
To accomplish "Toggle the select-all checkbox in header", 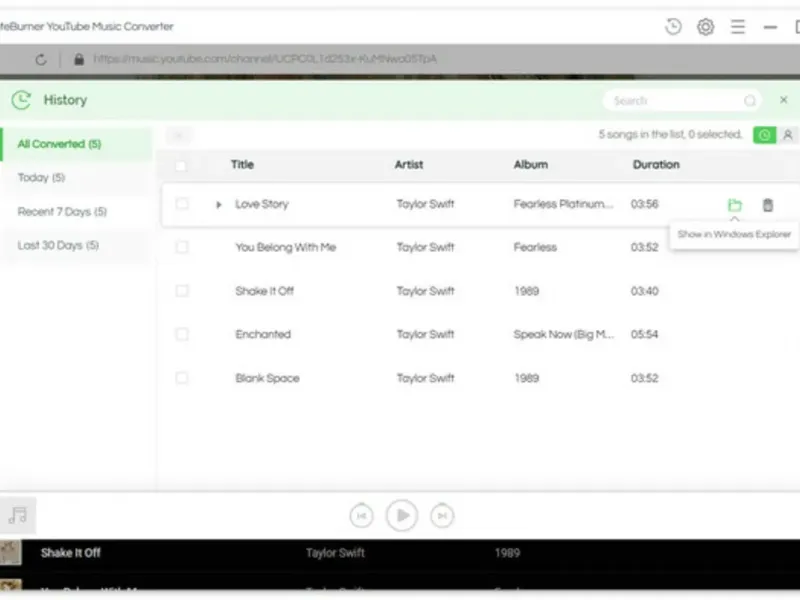I will tap(181, 166).
